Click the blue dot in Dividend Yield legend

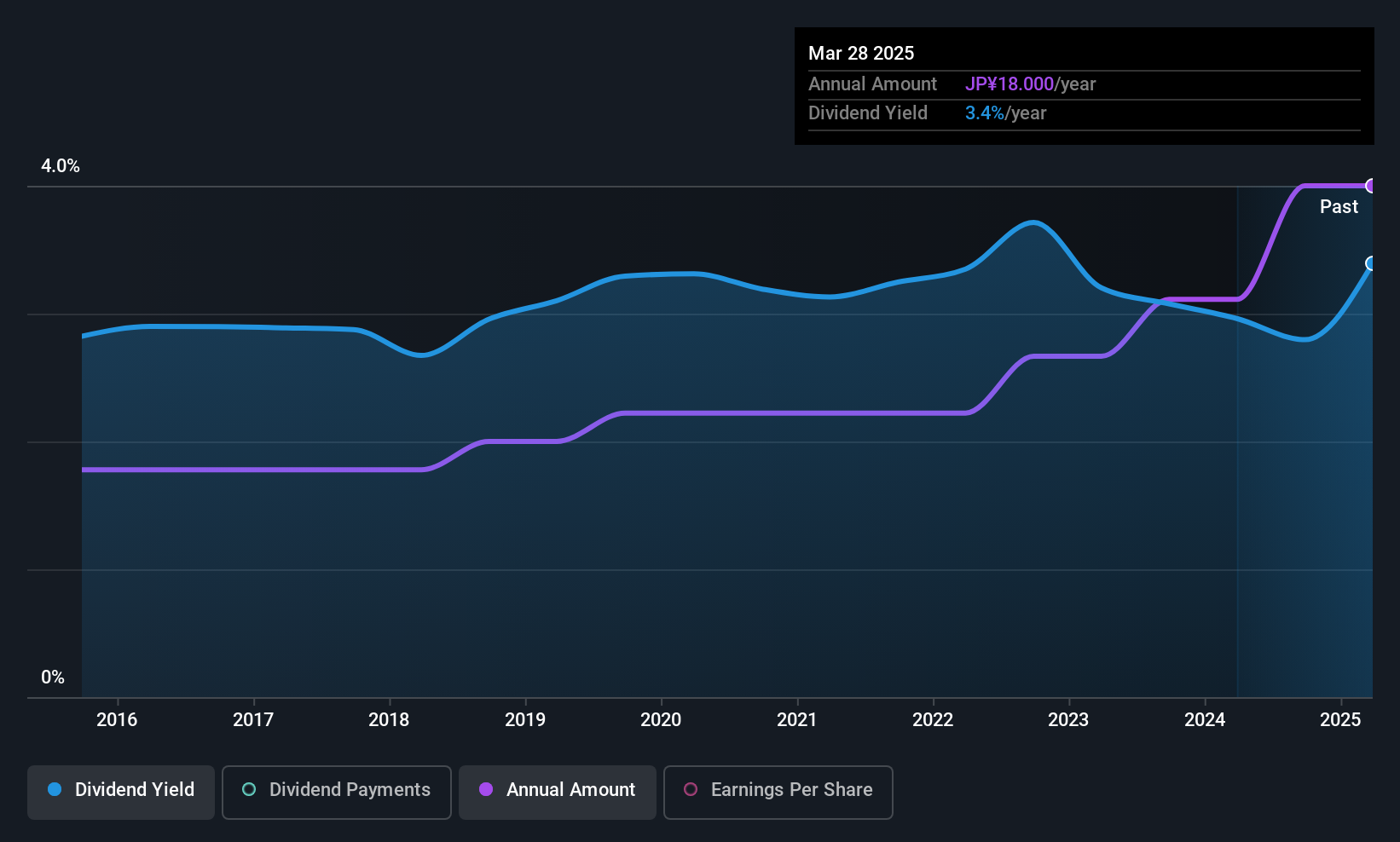click(x=55, y=789)
